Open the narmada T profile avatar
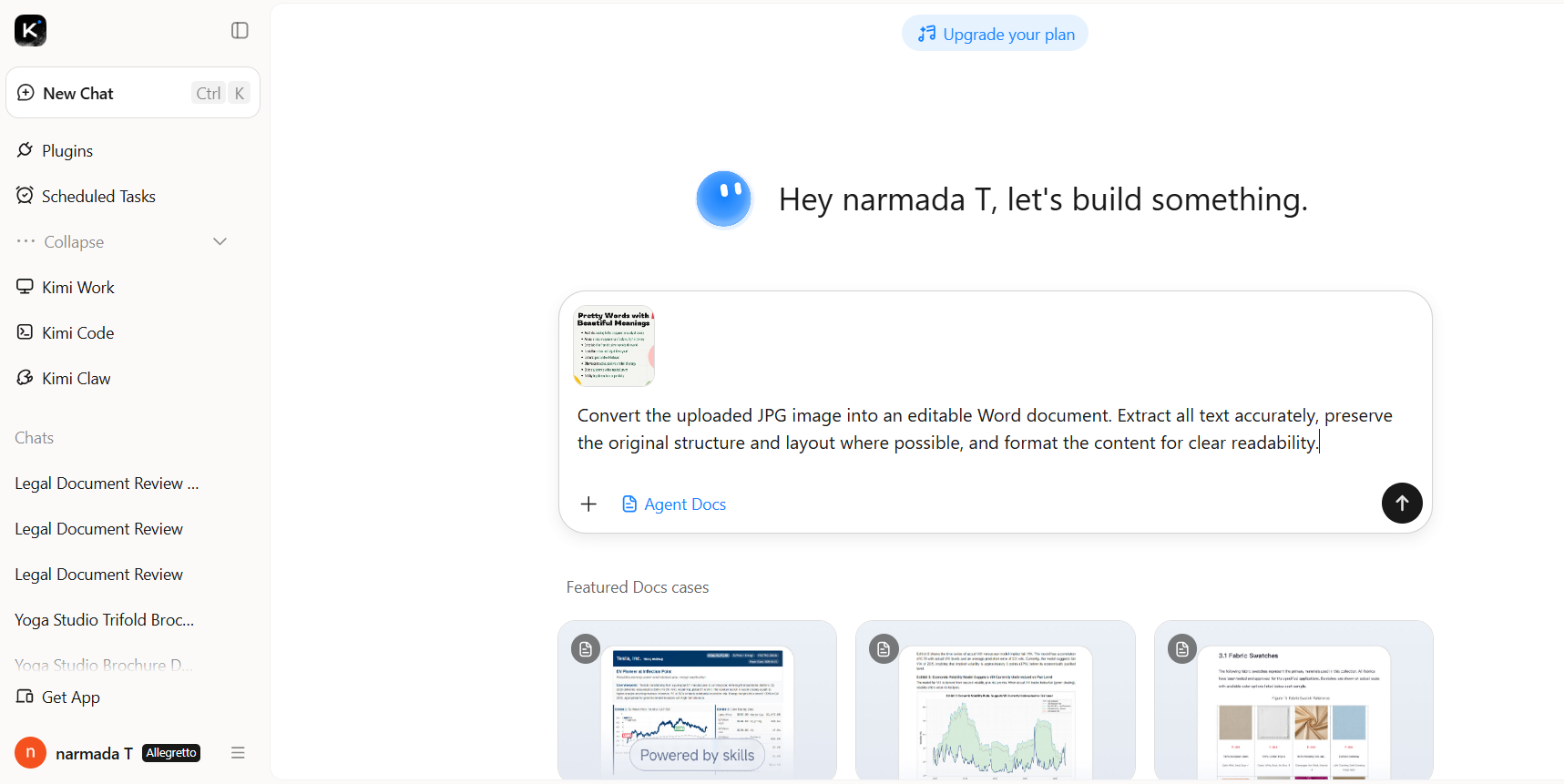 [x=30, y=753]
